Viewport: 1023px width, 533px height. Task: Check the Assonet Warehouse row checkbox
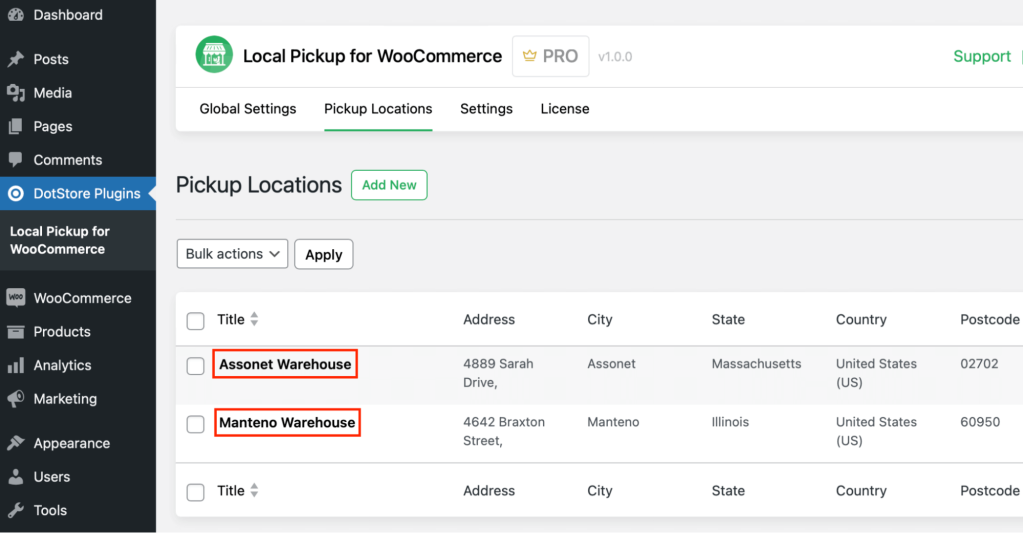[196, 366]
